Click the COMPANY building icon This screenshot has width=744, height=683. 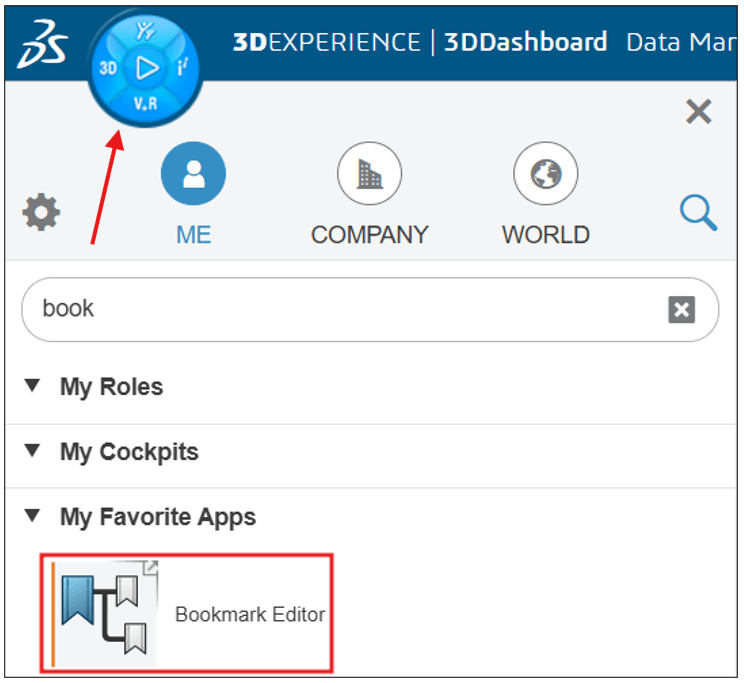(370, 174)
